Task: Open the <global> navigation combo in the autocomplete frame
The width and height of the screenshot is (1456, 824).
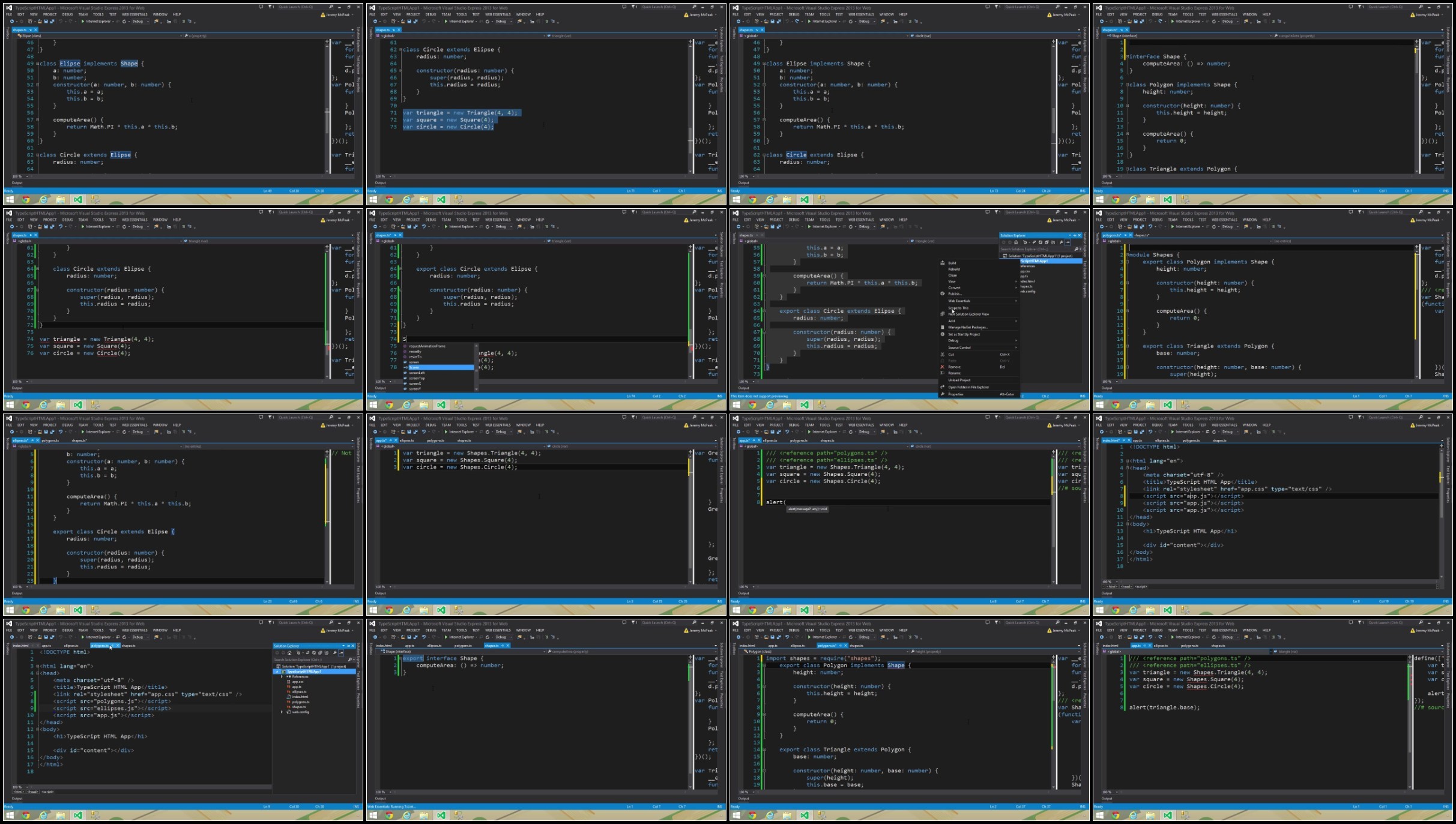Action: [x=461, y=241]
